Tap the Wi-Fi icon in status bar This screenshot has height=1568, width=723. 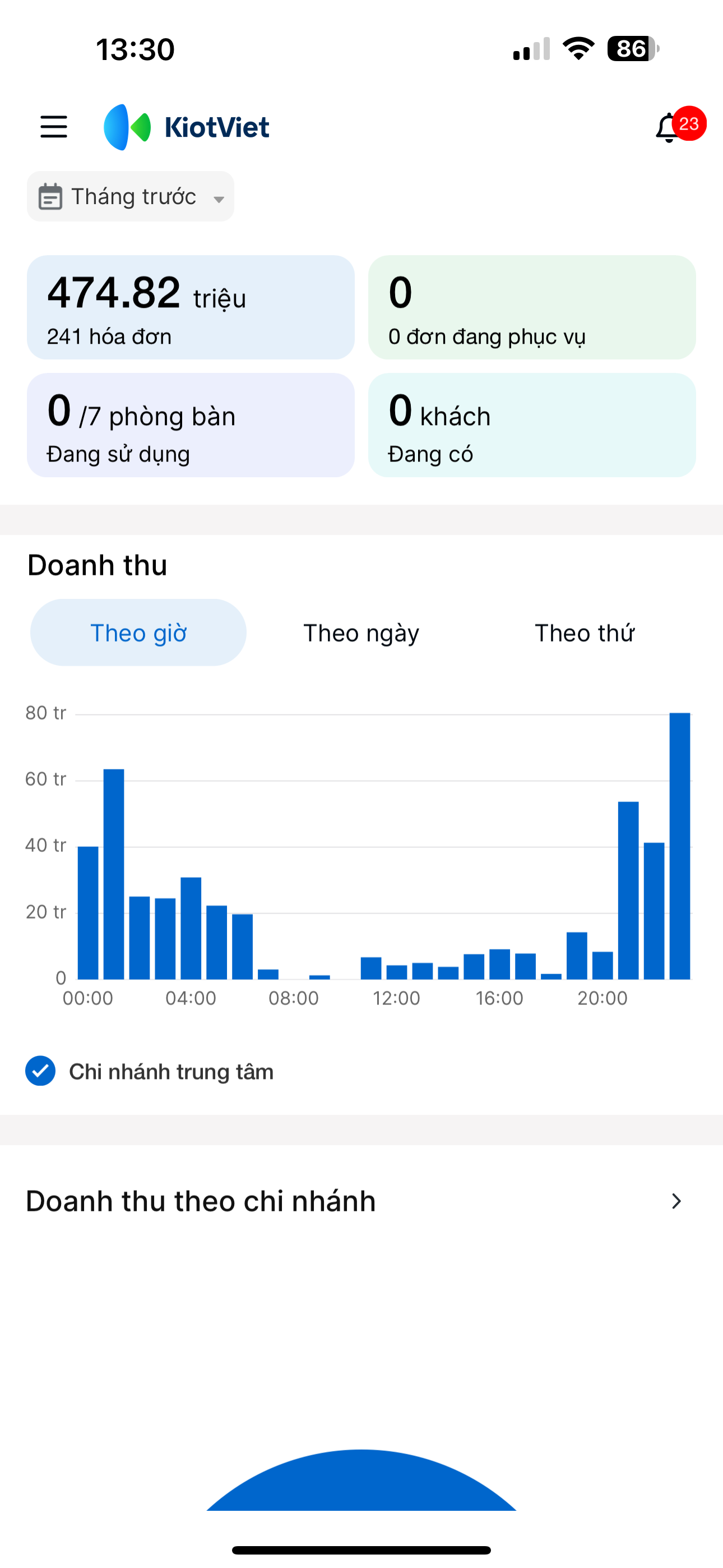pos(578,49)
